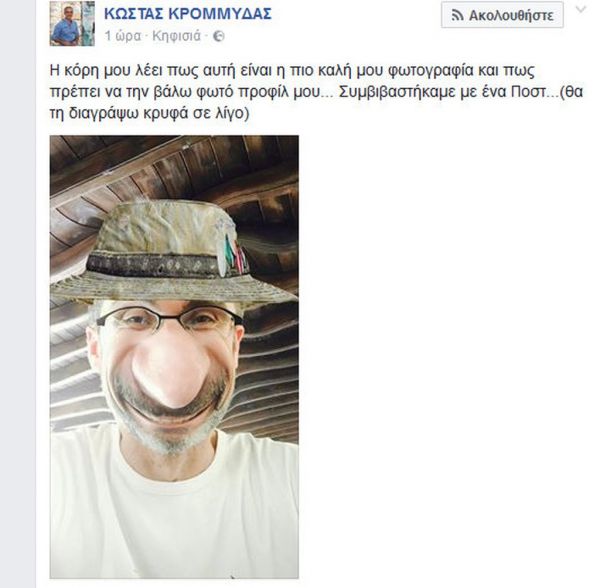The image size is (600, 588).
Task: Open the Κηφισιά location link
Action: point(176,36)
